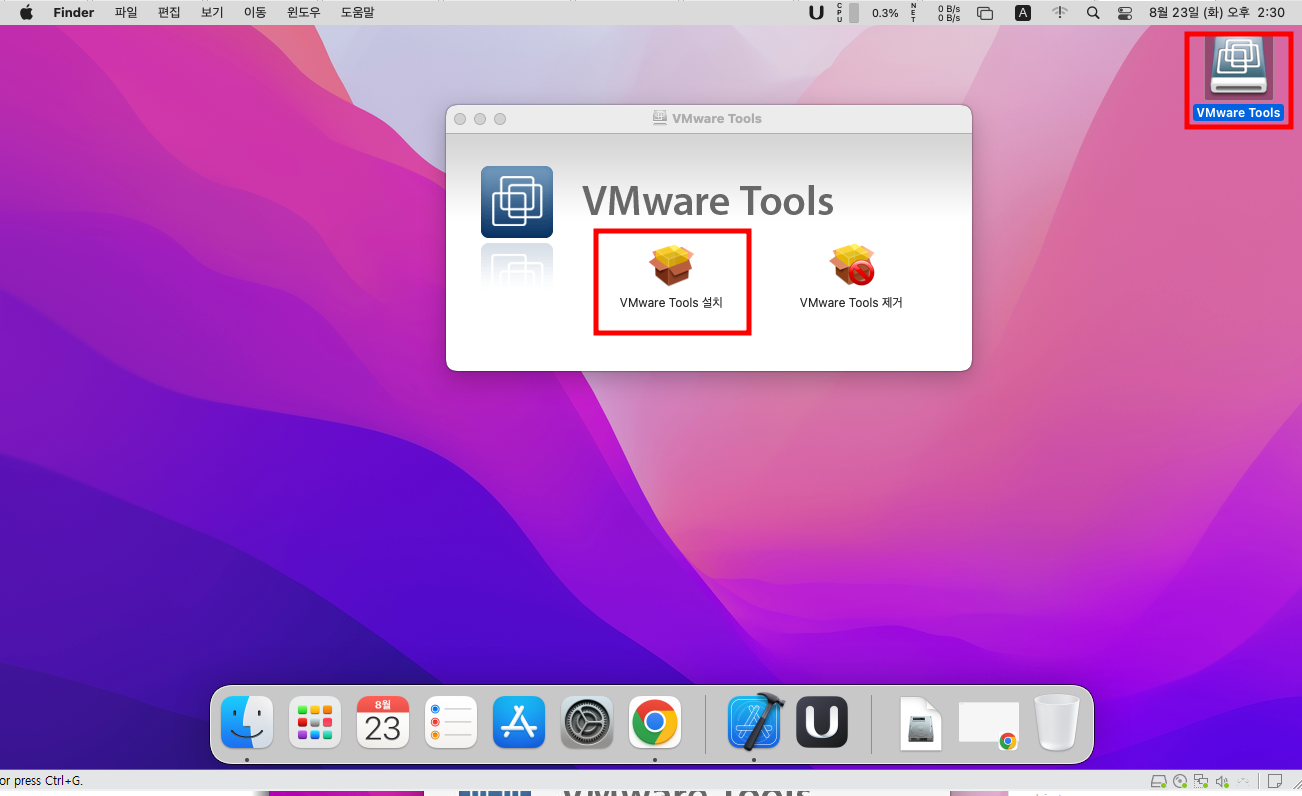Open the 도움말 menu

pos(358,13)
